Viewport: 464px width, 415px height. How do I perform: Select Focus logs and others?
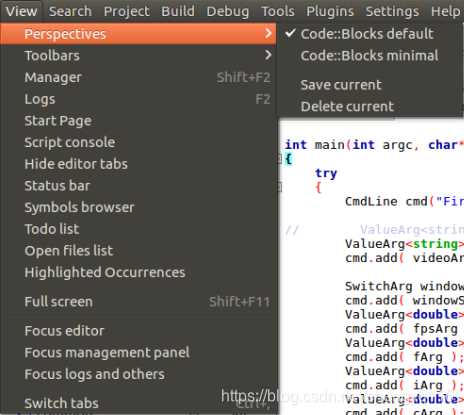(138, 374)
